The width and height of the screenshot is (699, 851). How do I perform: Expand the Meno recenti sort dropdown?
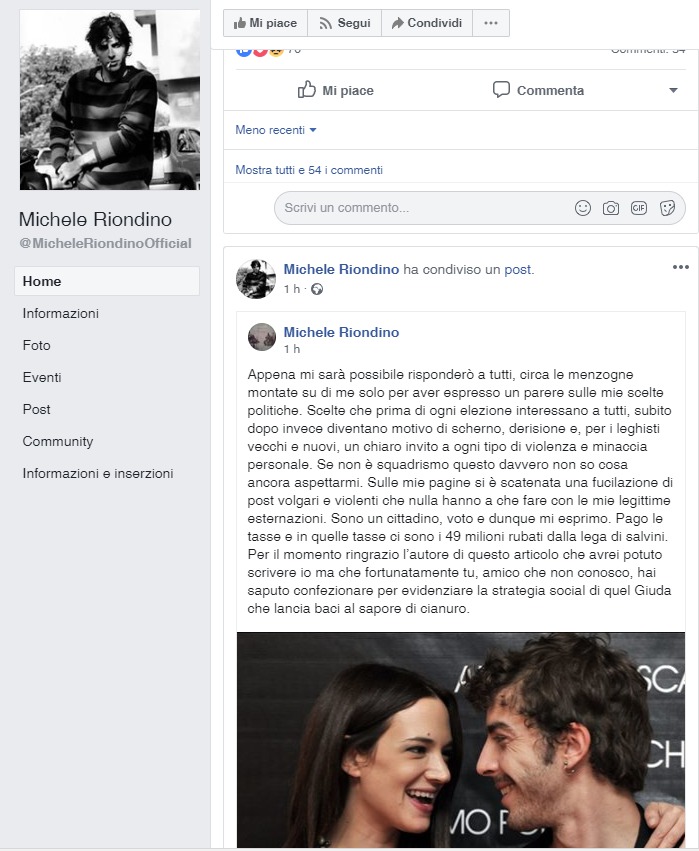tap(276, 130)
